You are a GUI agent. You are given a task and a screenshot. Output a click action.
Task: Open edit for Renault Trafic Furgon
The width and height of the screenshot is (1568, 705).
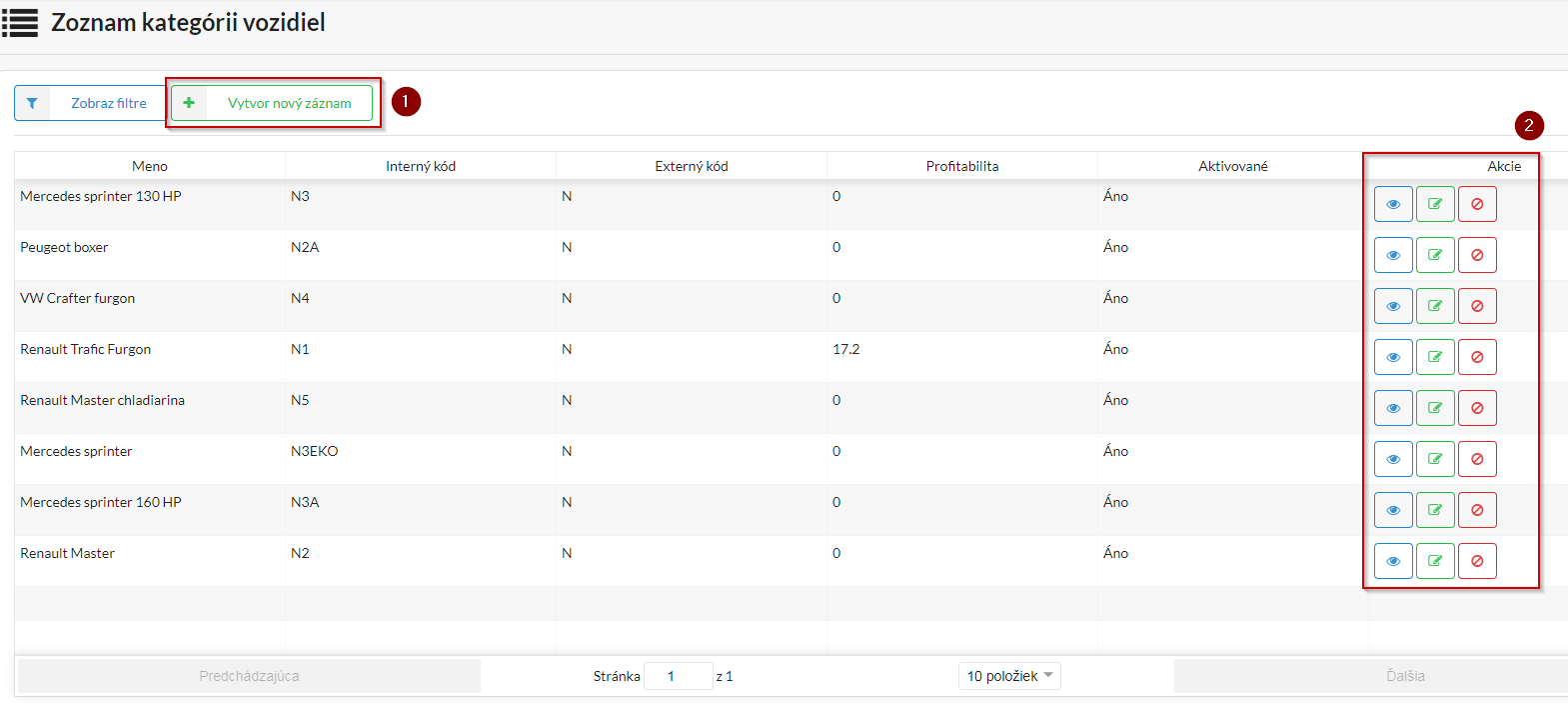tap(1435, 357)
